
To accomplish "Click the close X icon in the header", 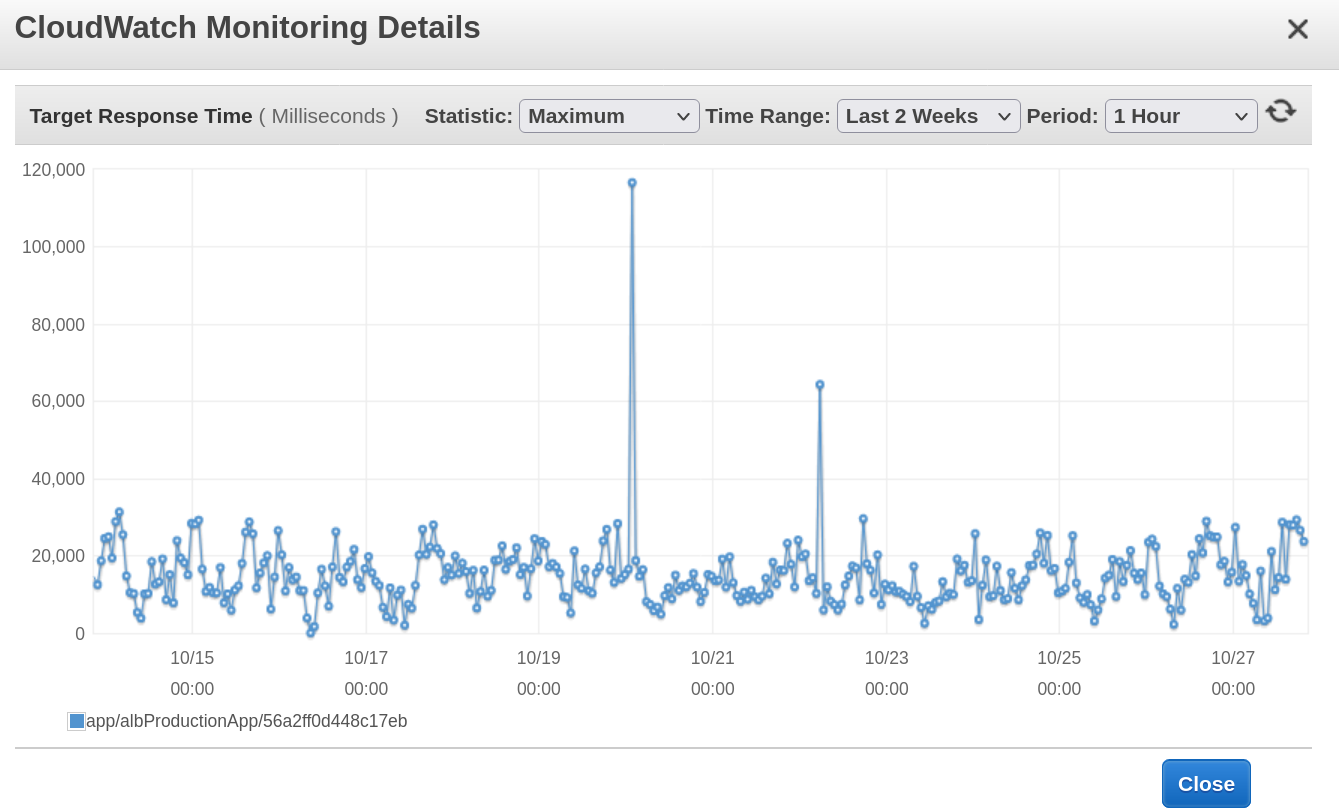I will (x=1297, y=29).
